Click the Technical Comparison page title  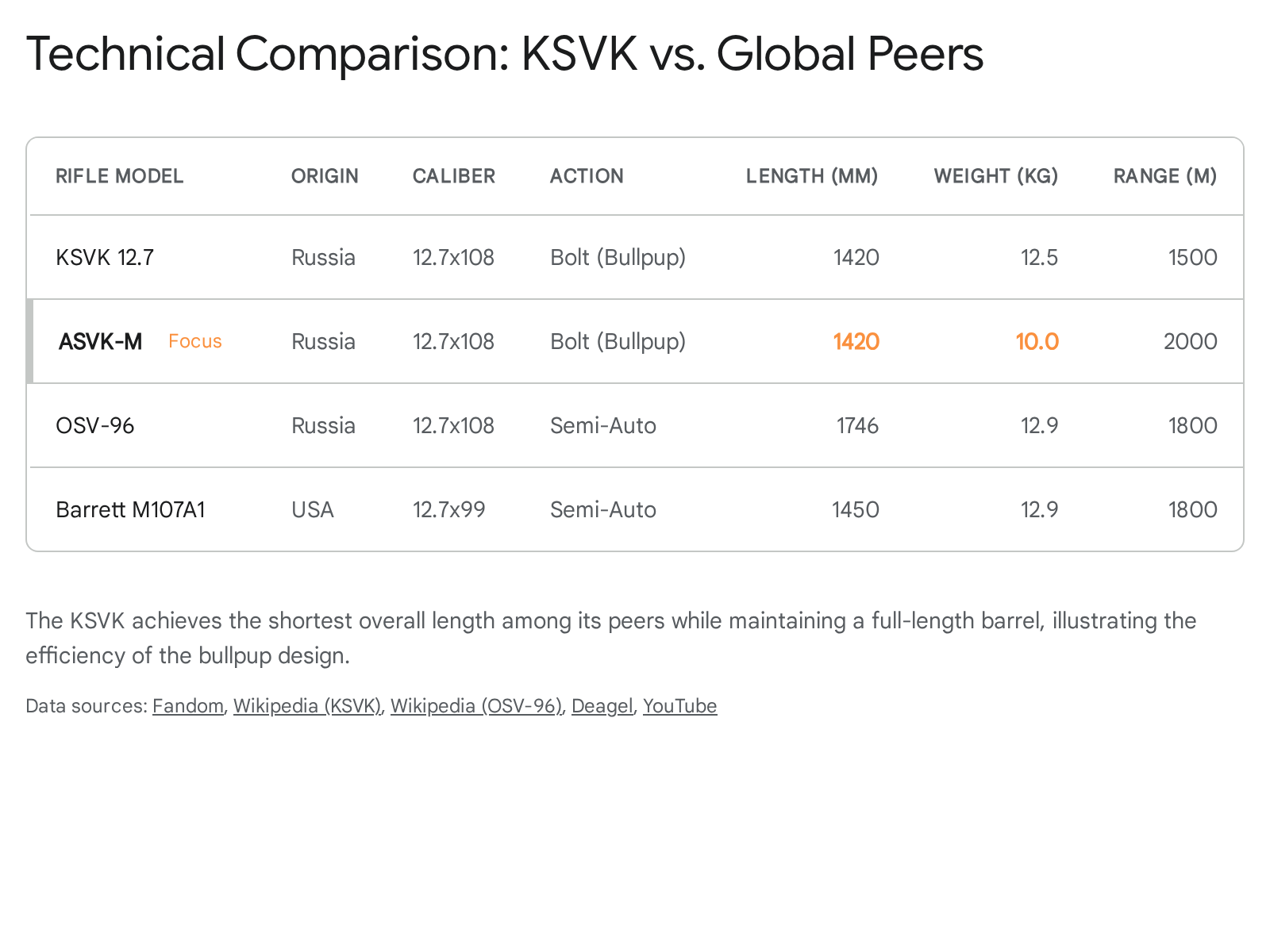[504, 54]
